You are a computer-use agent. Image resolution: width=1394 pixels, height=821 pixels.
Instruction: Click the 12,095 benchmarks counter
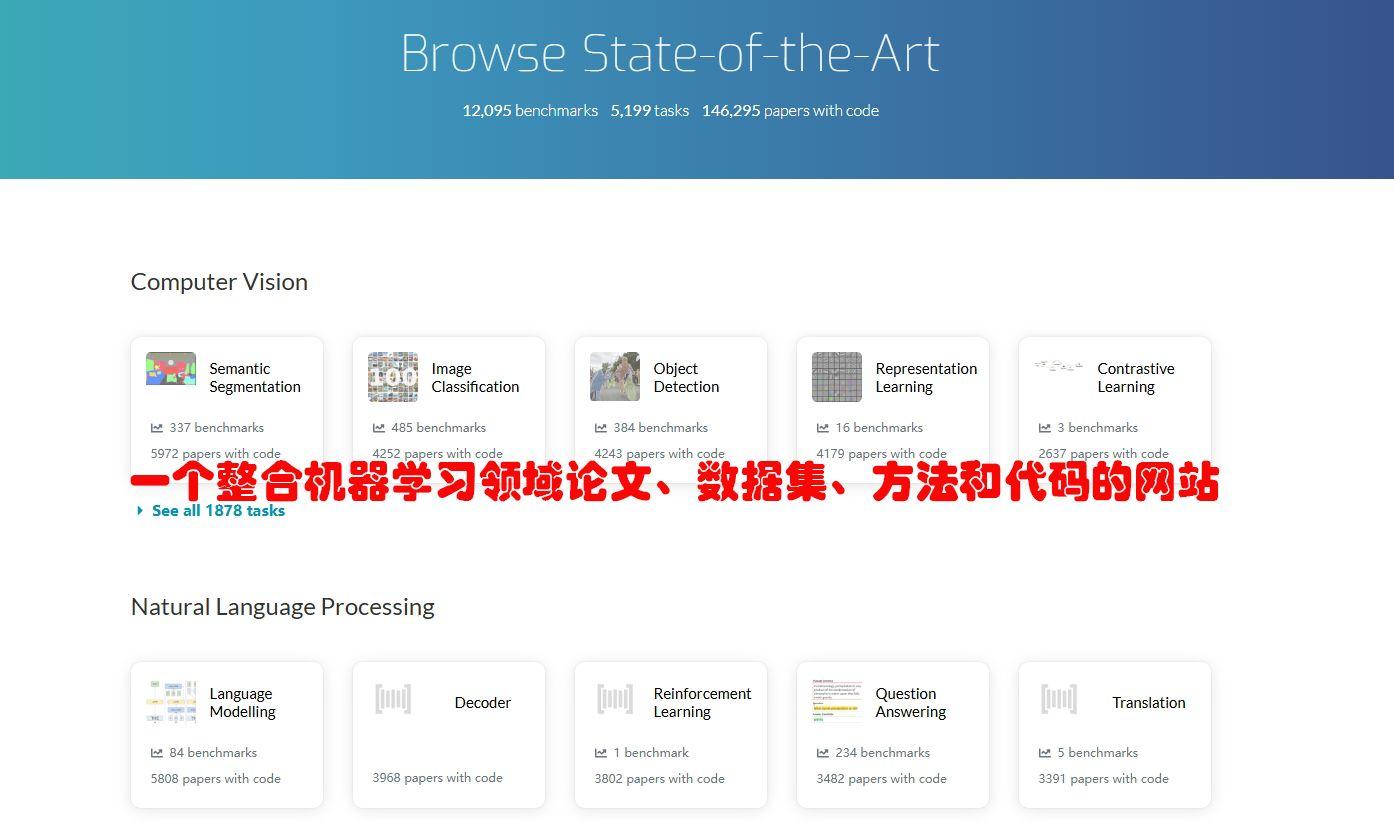tap(530, 111)
